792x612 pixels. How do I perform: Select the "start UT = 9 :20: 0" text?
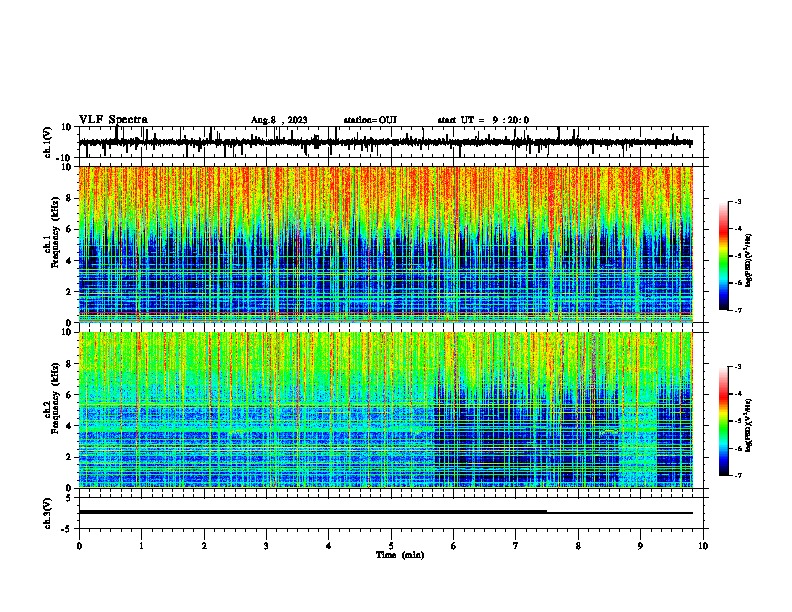click(x=483, y=120)
